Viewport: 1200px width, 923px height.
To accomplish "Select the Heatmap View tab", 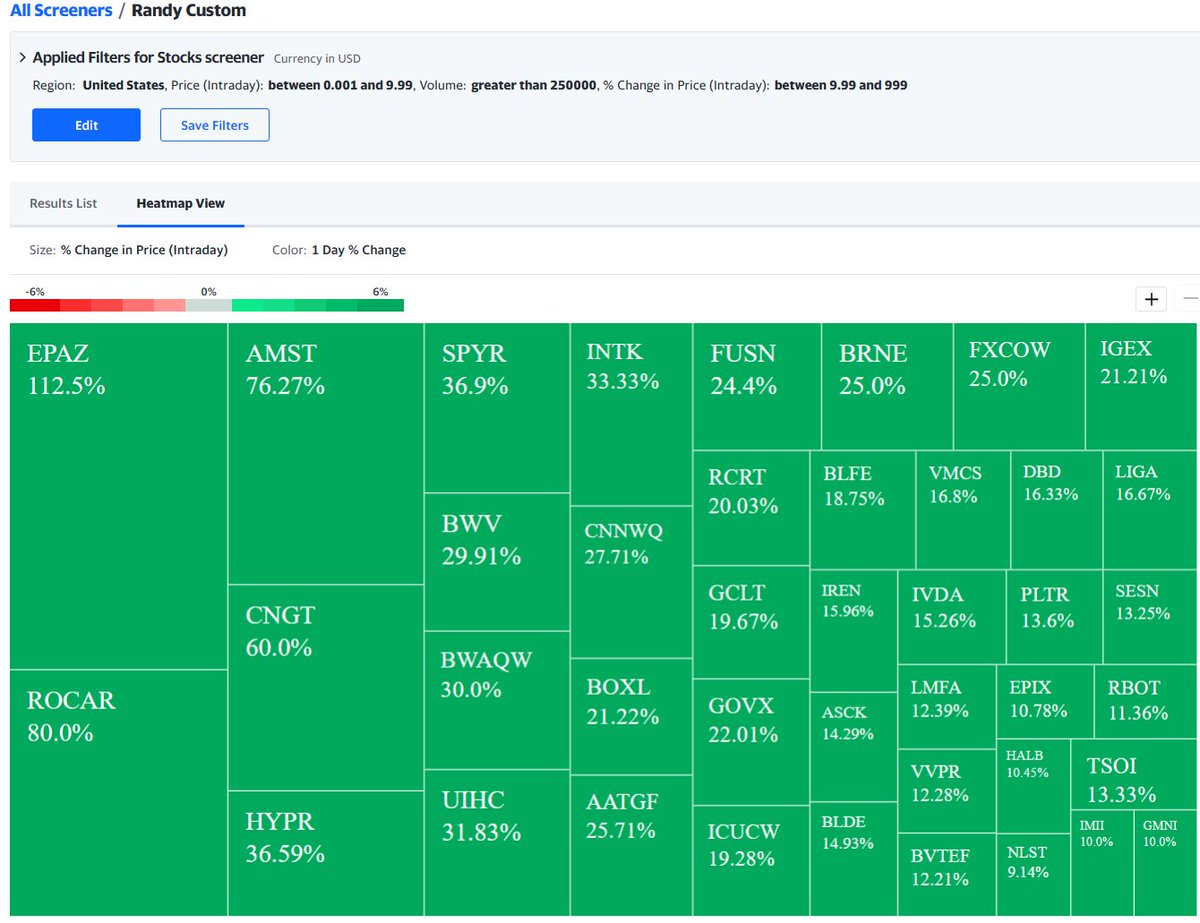I will click(180, 203).
